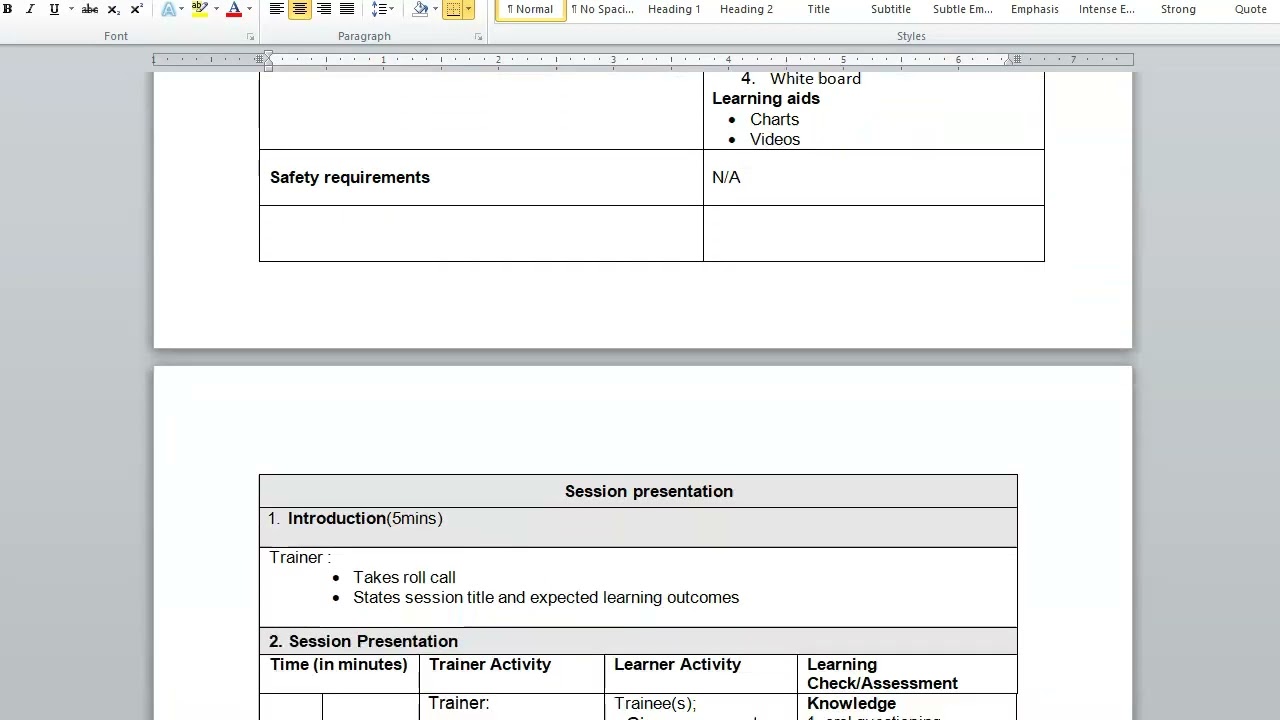Apply the Heading 1 style
This screenshot has width=1280, height=720.
[x=674, y=10]
